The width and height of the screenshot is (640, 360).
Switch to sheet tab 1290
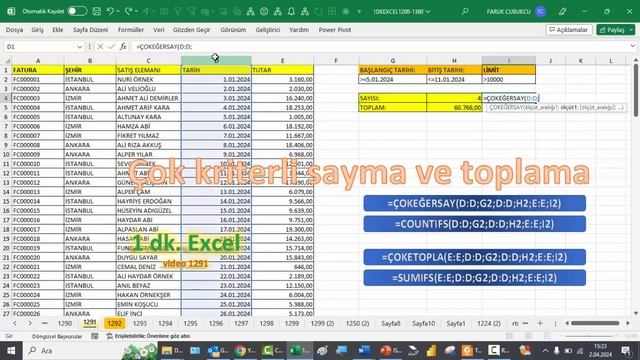click(64, 323)
